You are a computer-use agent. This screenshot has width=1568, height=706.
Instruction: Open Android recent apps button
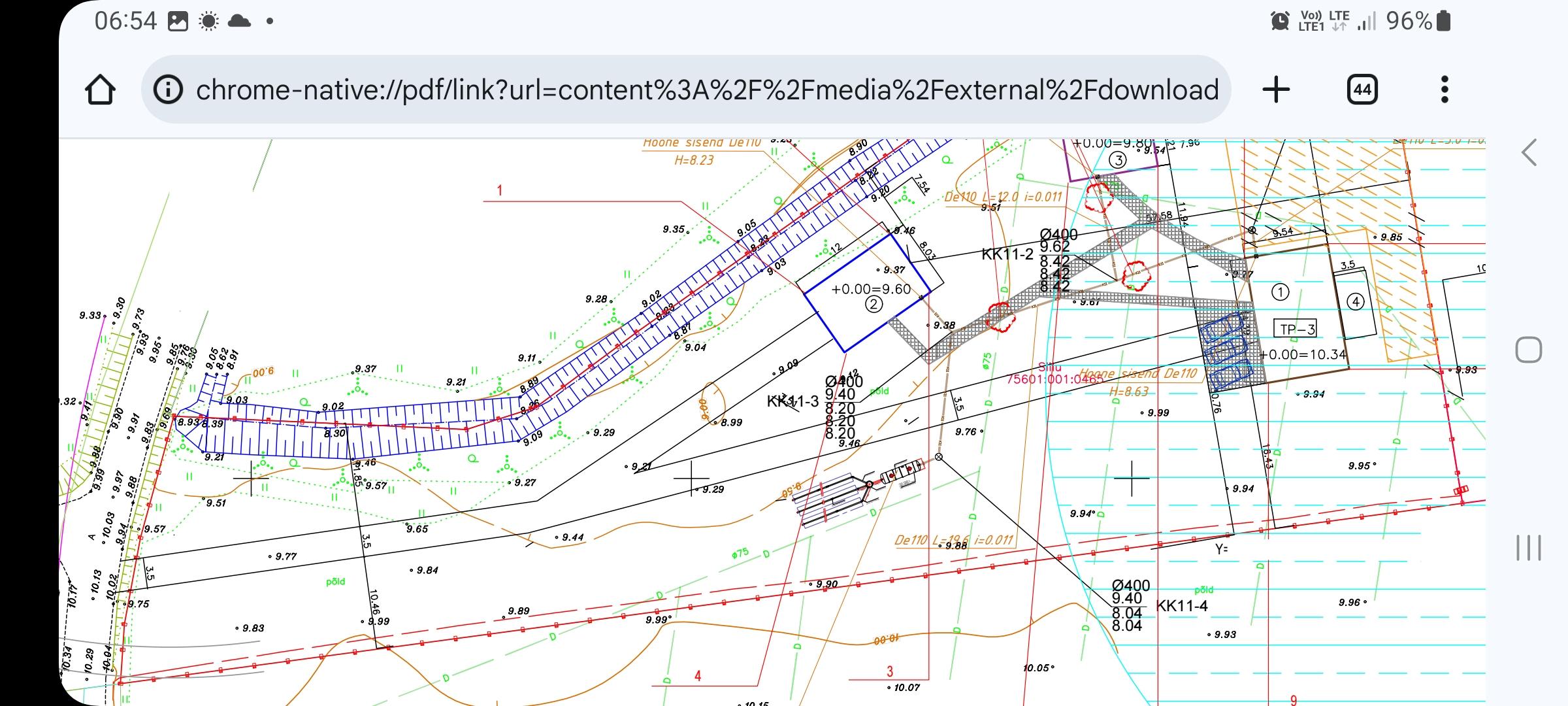1528,547
